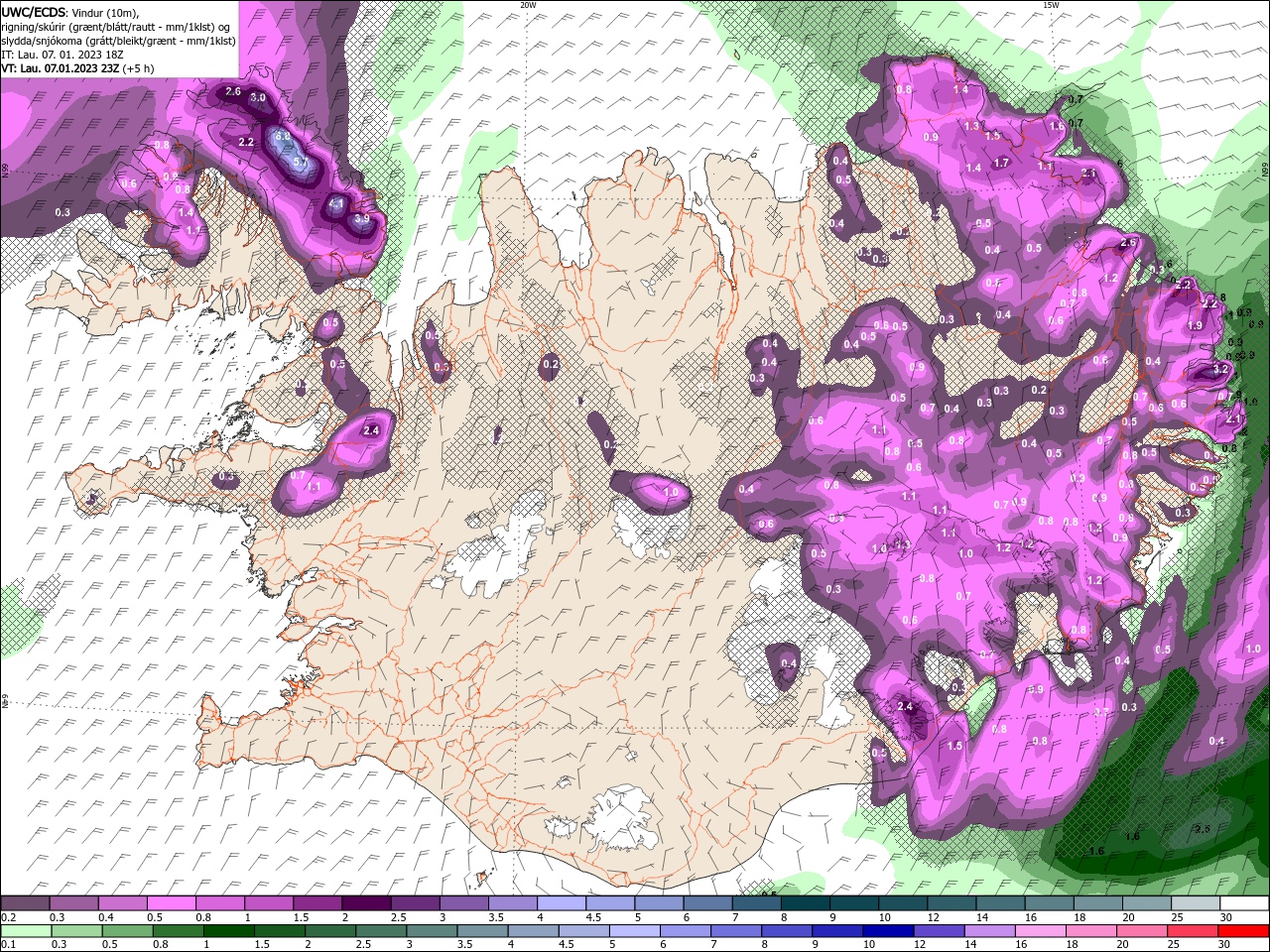The height and width of the screenshot is (952, 1270).
Task: Click the '6.8' precipitation value on the map
Action: [283, 137]
